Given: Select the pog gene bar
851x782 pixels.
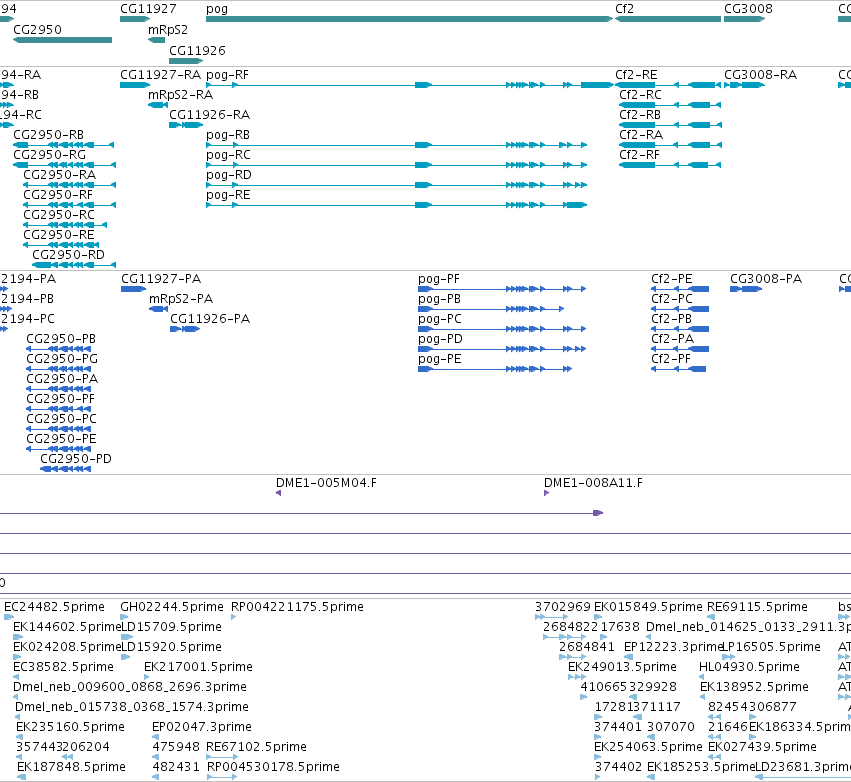Looking at the screenshot, I should point(409,19).
